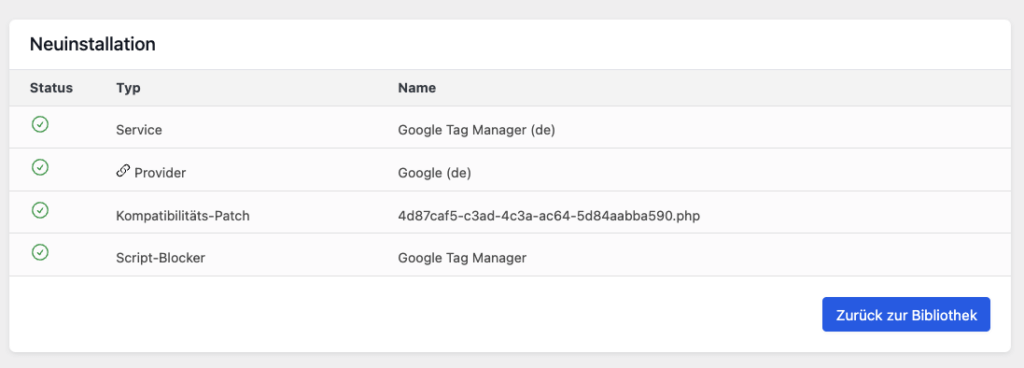Screen dimensions: 1024x368
Task: Click the Neuinstallation heading
Action: click(92, 44)
